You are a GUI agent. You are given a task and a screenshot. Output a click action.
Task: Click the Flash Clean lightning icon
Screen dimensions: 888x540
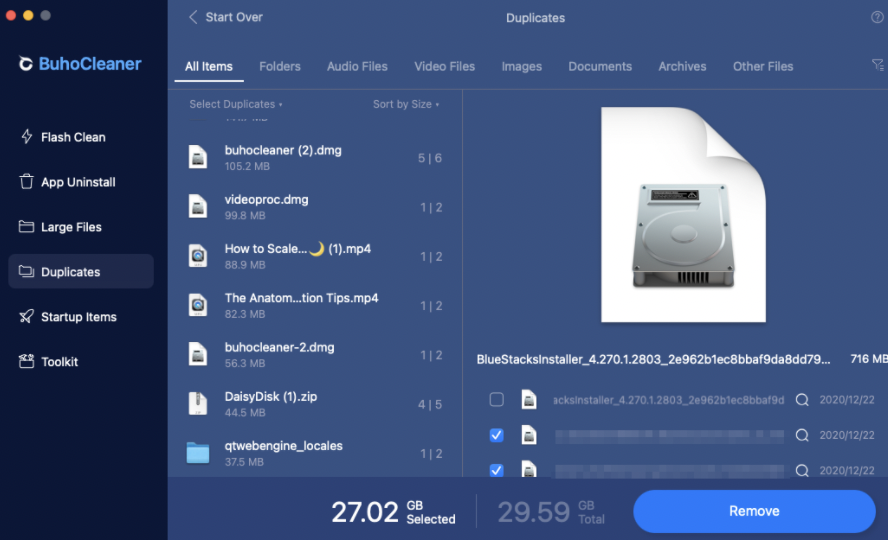[x=27, y=136]
